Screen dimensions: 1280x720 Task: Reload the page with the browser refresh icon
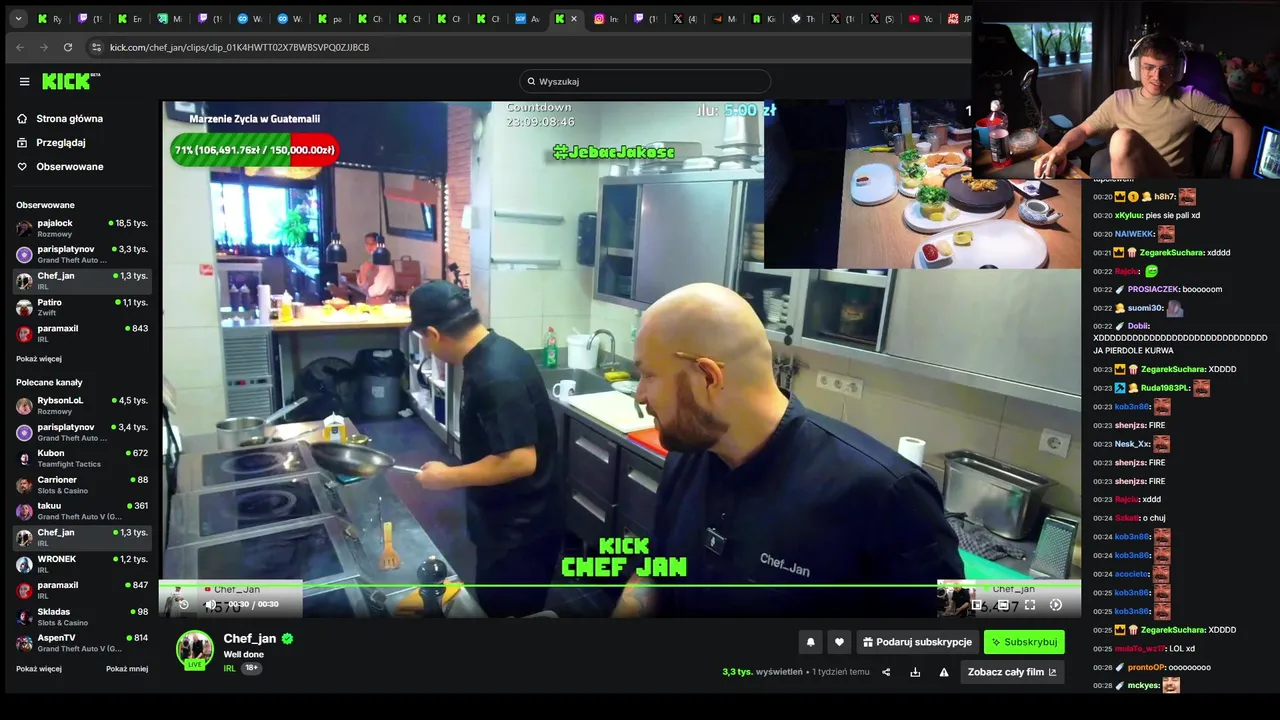click(68, 47)
